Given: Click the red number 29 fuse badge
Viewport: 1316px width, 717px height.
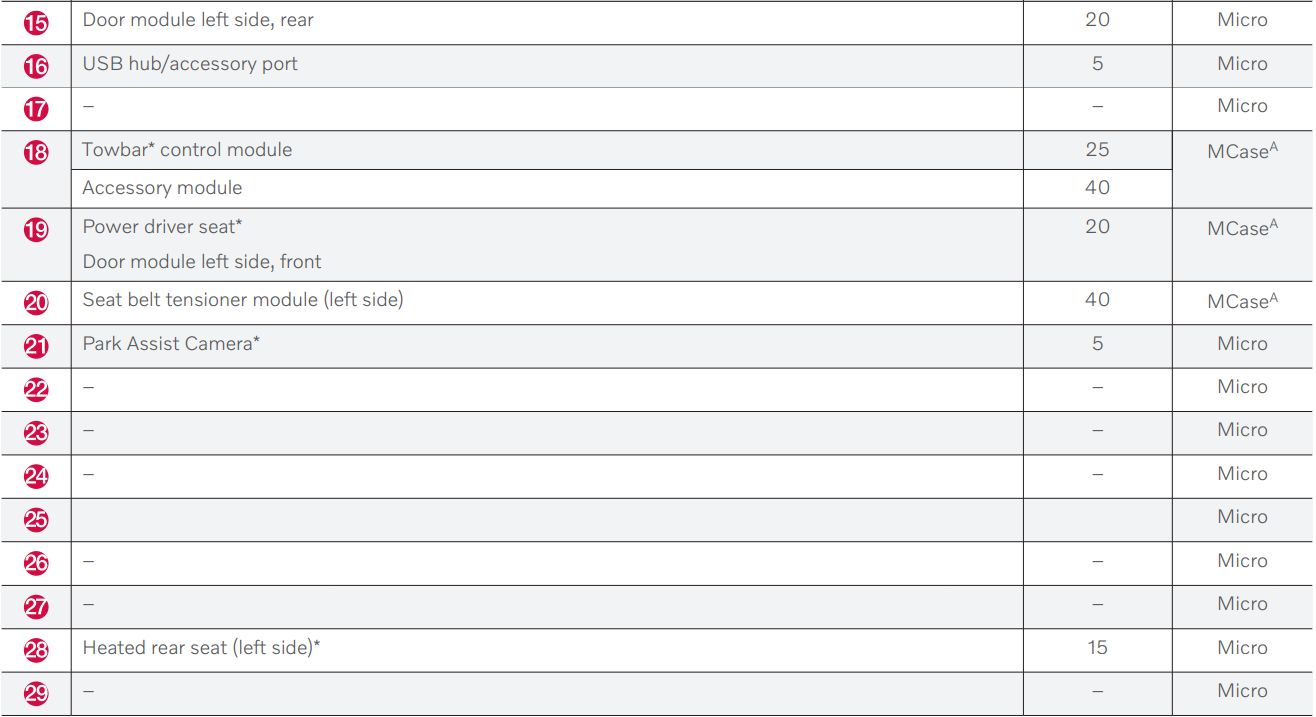Looking at the screenshot, I should pyautogui.click(x=36, y=693).
